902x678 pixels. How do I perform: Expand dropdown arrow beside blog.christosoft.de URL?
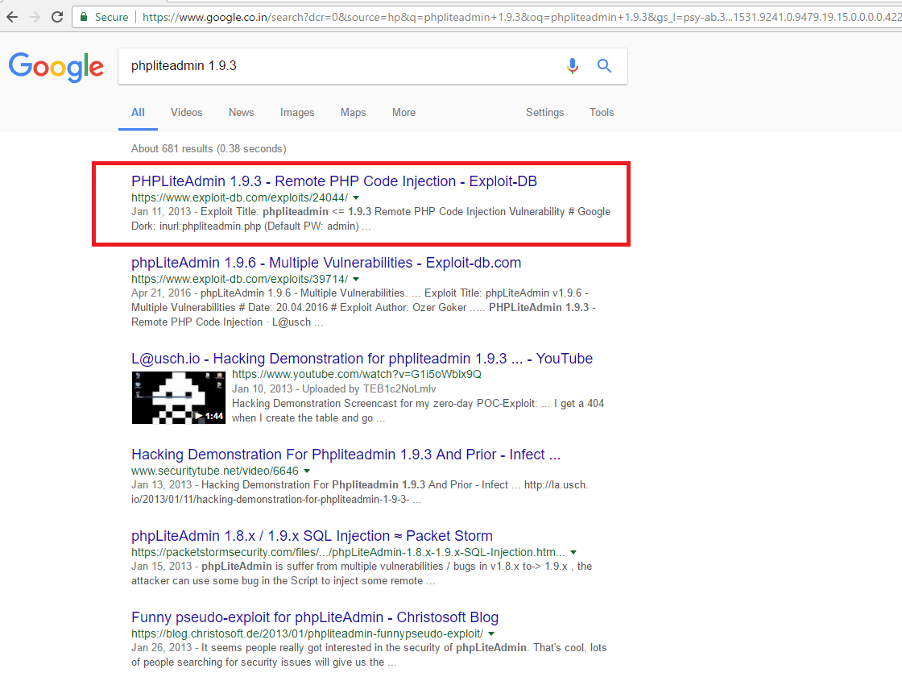click(x=491, y=634)
